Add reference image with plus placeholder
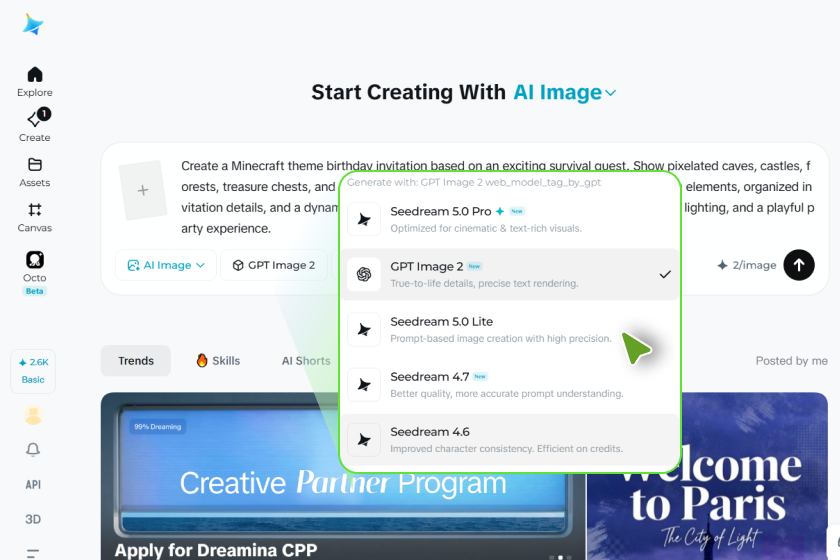Viewport: 840px width, 560px height. pos(142,190)
